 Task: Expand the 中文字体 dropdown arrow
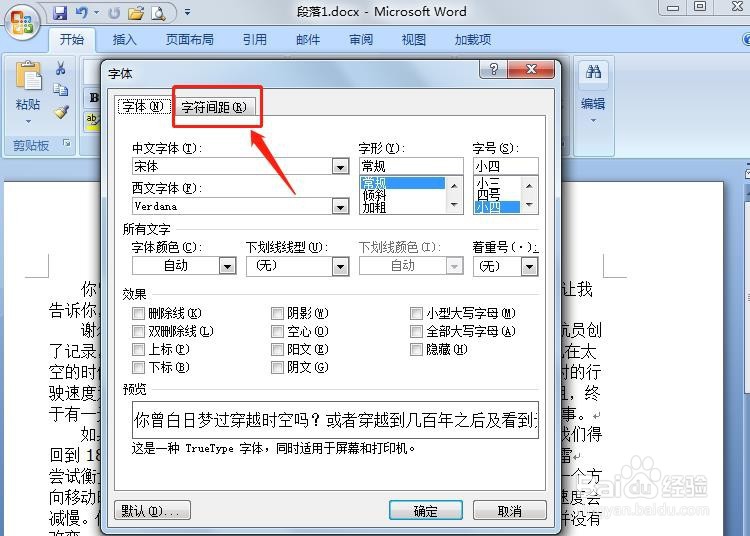340,167
